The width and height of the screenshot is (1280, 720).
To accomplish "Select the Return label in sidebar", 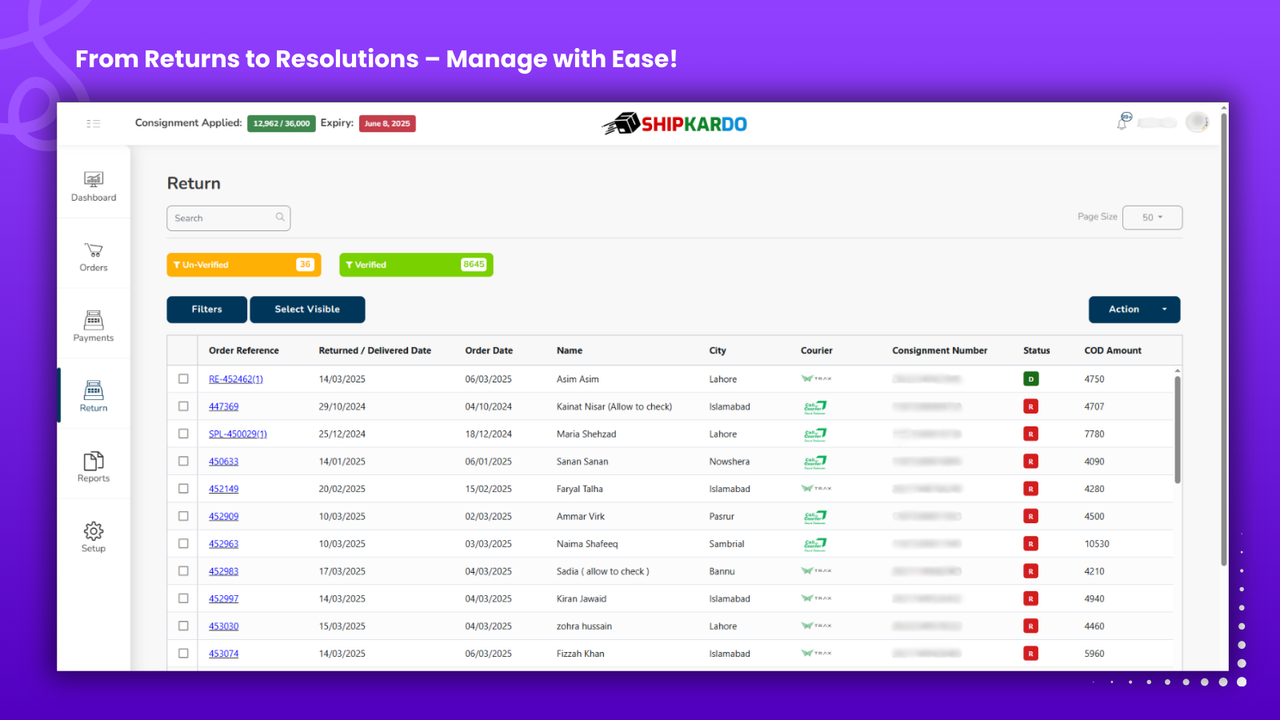I will tap(93, 408).
